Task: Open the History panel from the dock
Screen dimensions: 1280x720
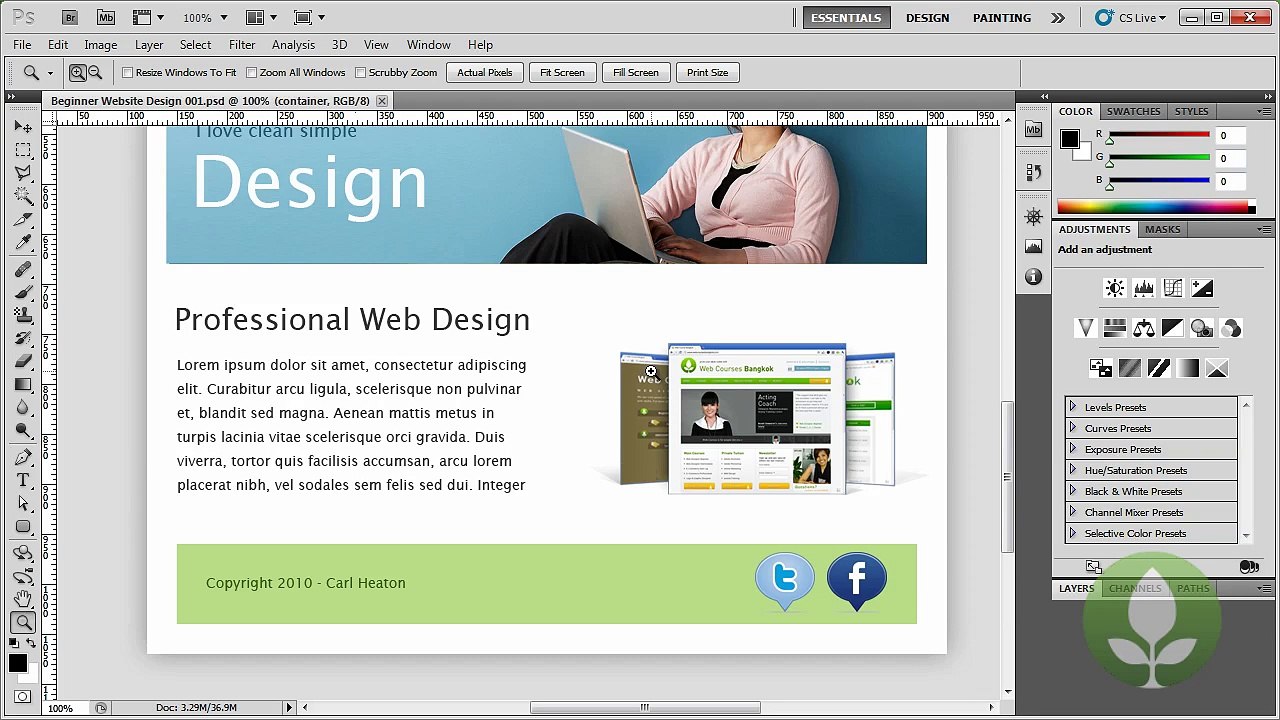Action: (x=1034, y=172)
